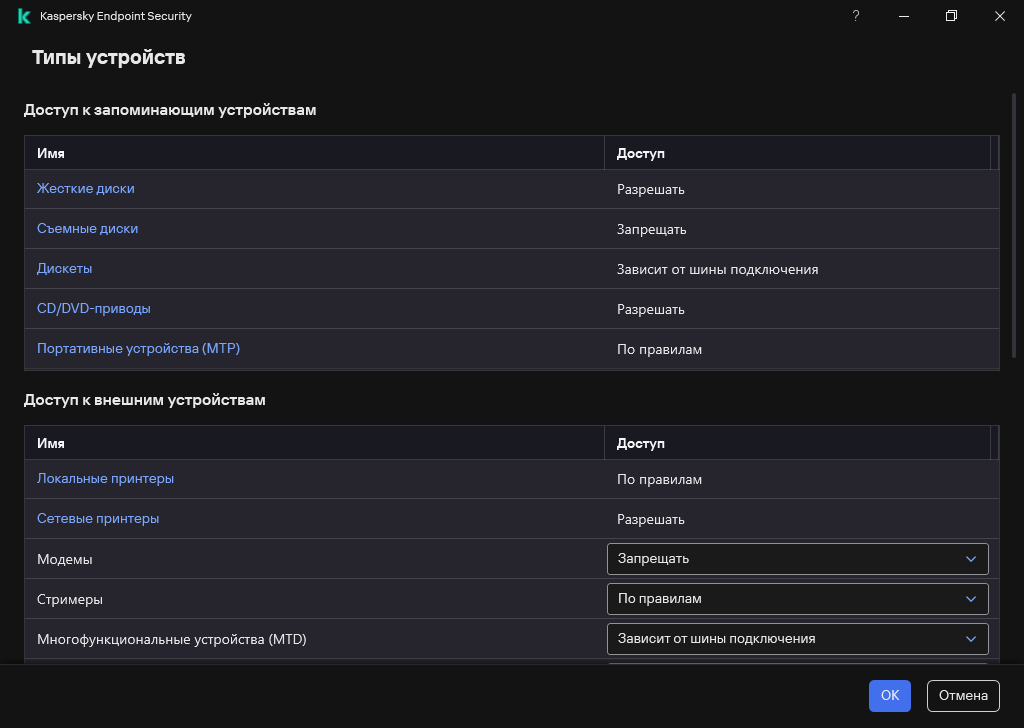
Task: Open CD/DVD-приводы access settings
Action: [93, 309]
